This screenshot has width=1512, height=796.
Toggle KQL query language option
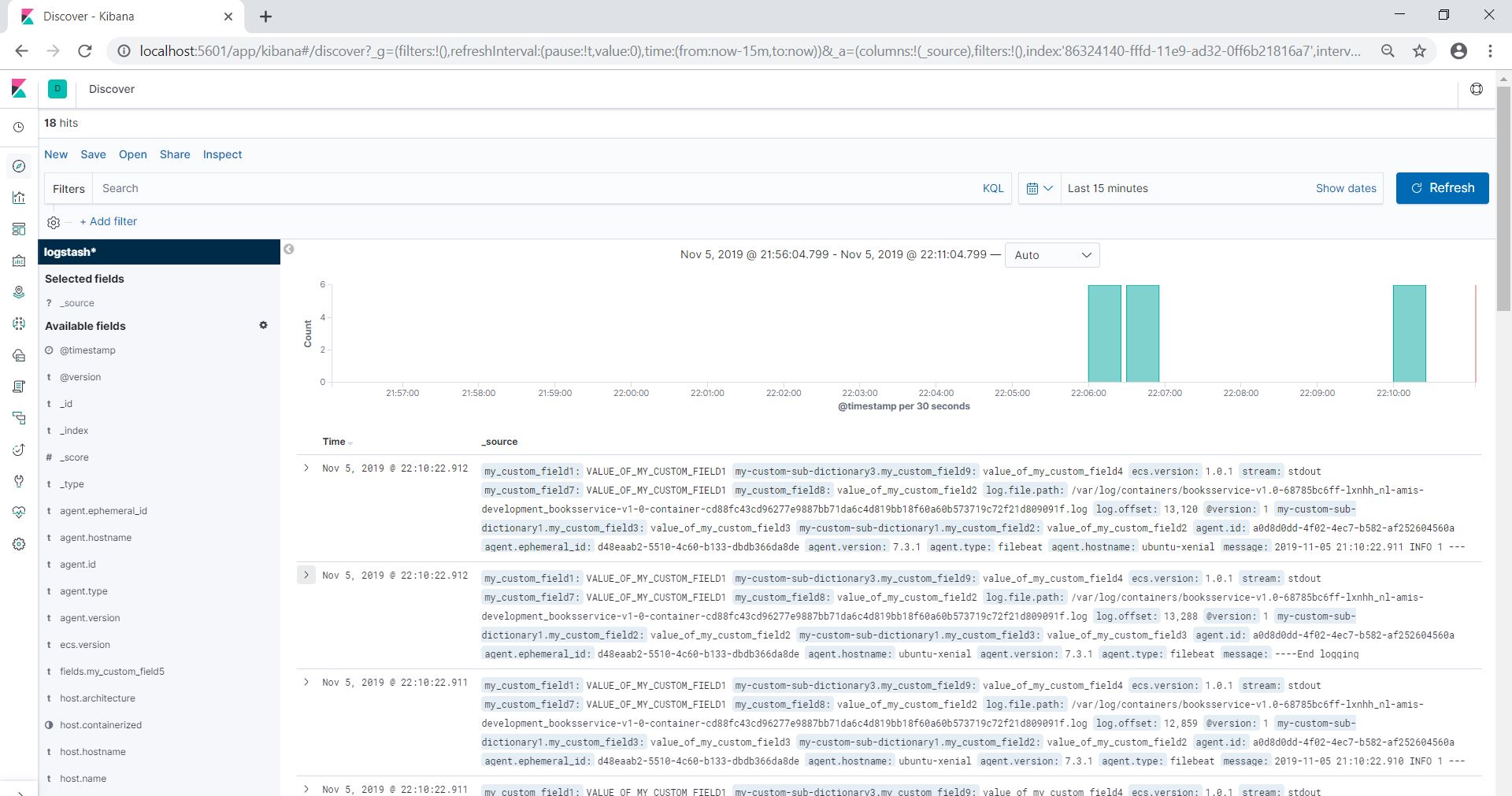tap(992, 188)
